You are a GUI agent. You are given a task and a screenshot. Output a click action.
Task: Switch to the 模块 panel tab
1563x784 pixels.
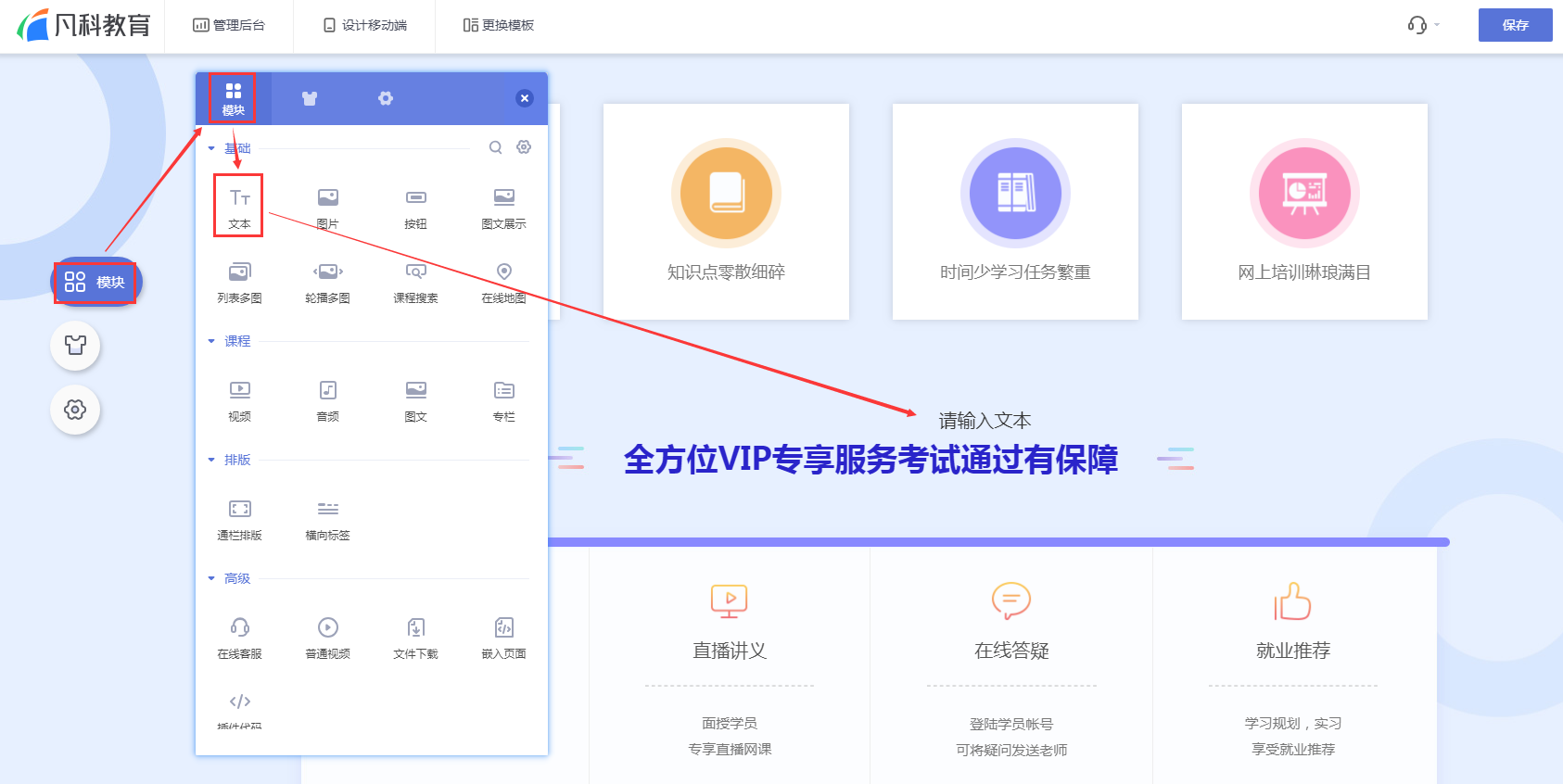[x=233, y=98]
